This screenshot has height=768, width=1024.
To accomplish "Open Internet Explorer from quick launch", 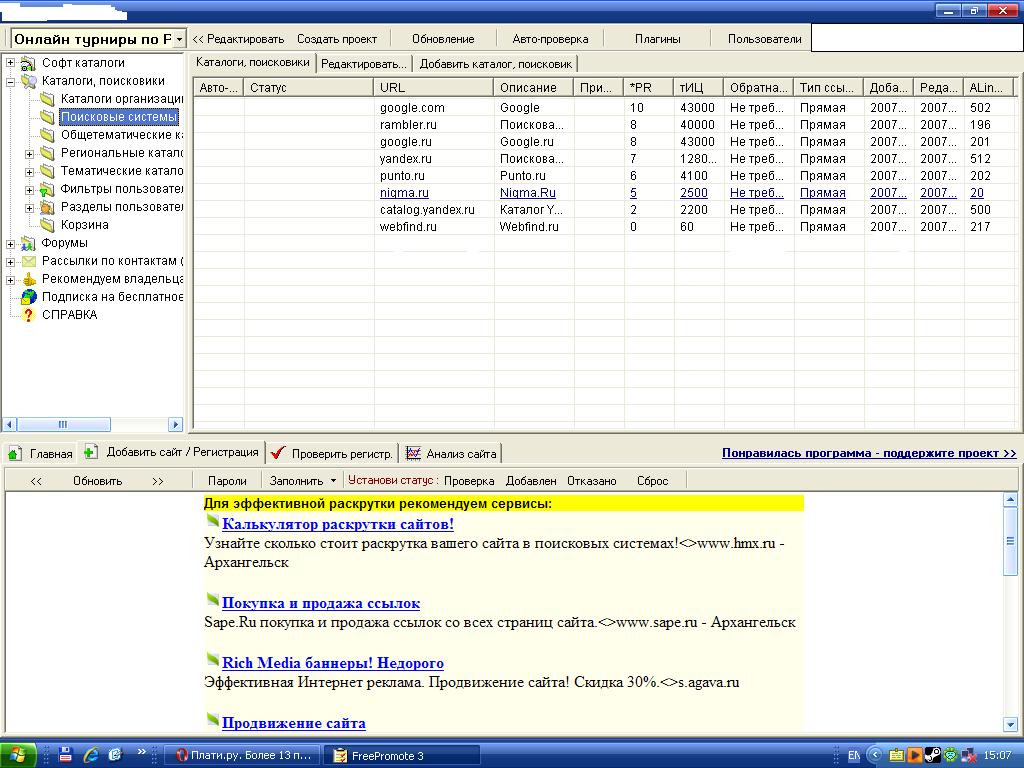I will 91,755.
